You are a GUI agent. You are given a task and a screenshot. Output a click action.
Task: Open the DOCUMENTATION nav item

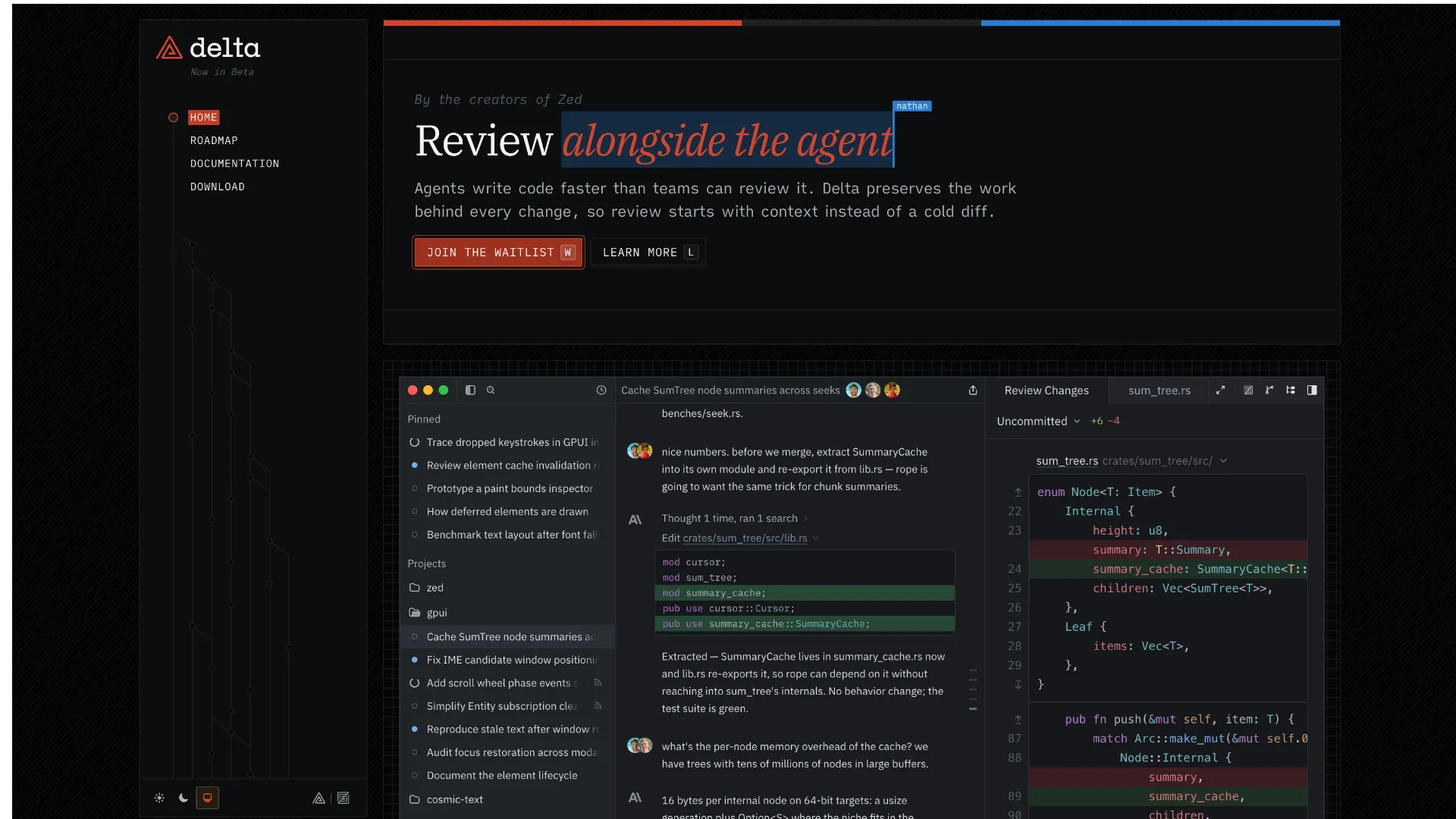[x=235, y=164]
